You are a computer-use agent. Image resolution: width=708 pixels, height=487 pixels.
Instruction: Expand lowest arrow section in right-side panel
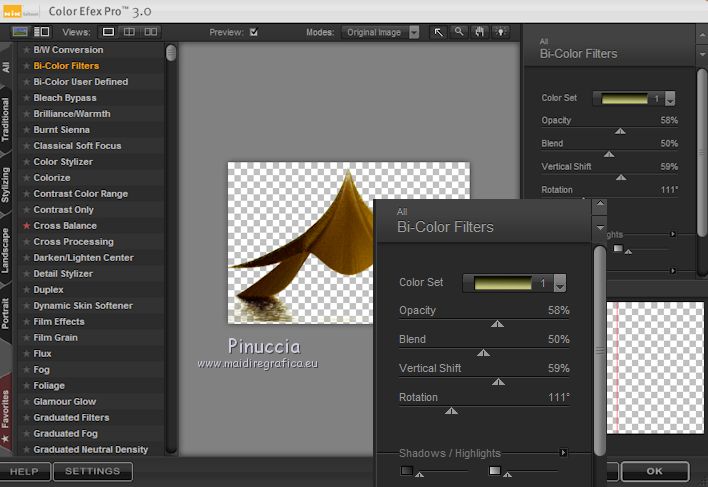673,271
